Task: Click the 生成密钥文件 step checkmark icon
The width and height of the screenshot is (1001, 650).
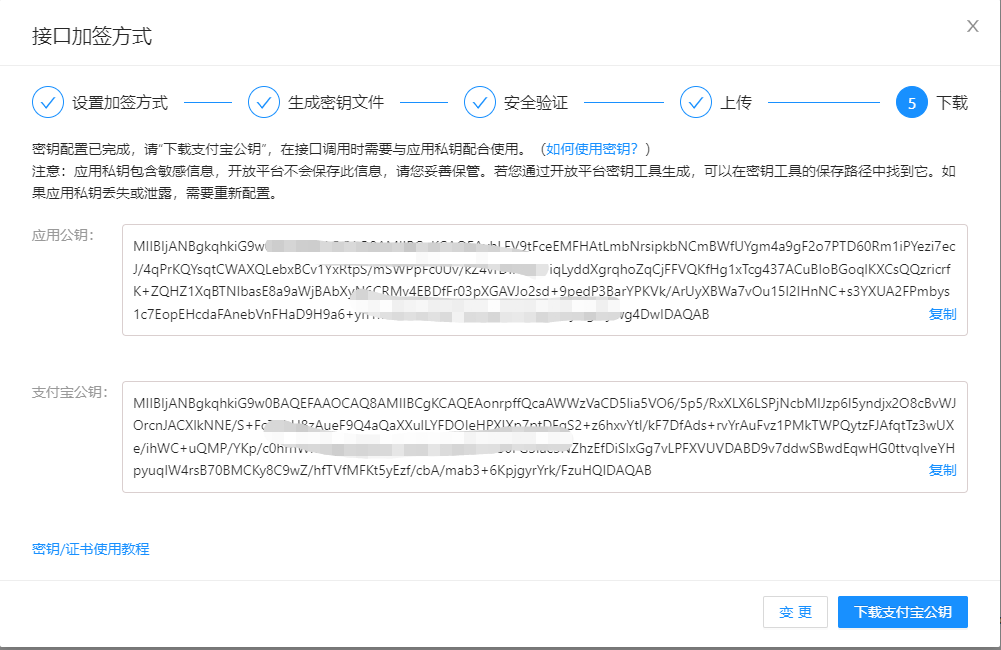Action: click(264, 102)
